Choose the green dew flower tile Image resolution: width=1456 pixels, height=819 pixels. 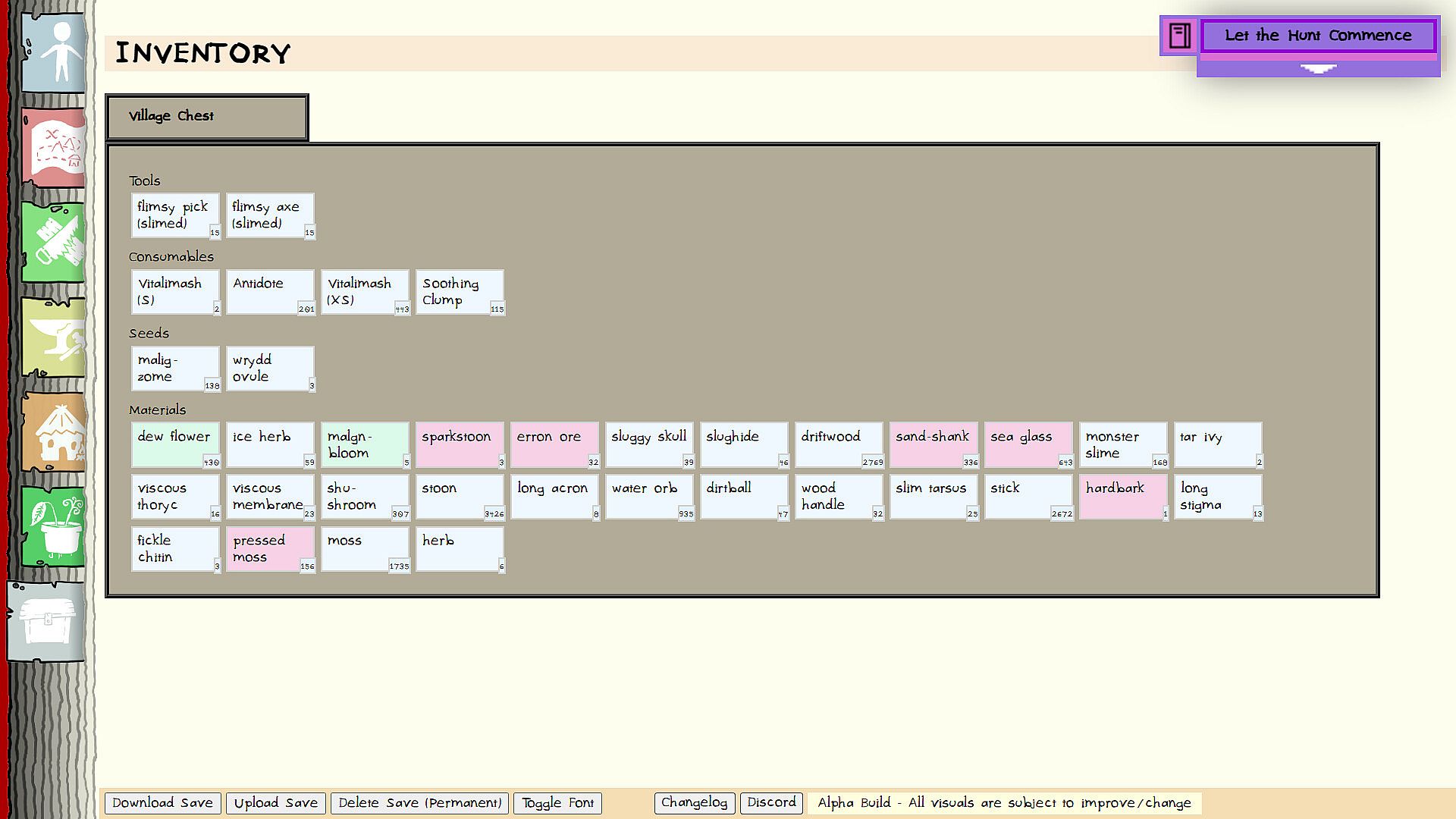click(175, 445)
